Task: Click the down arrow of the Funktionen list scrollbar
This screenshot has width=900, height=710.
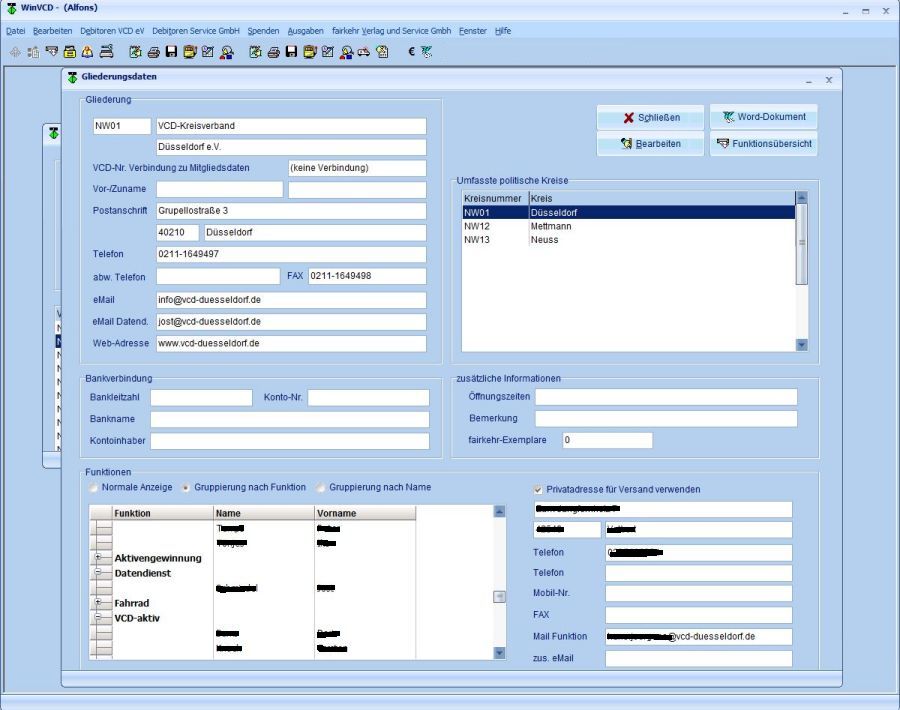Action: coord(499,653)
